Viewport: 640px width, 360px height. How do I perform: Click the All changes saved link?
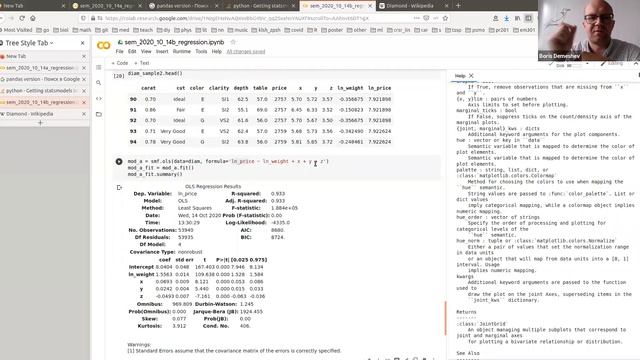tap(246, 52)
